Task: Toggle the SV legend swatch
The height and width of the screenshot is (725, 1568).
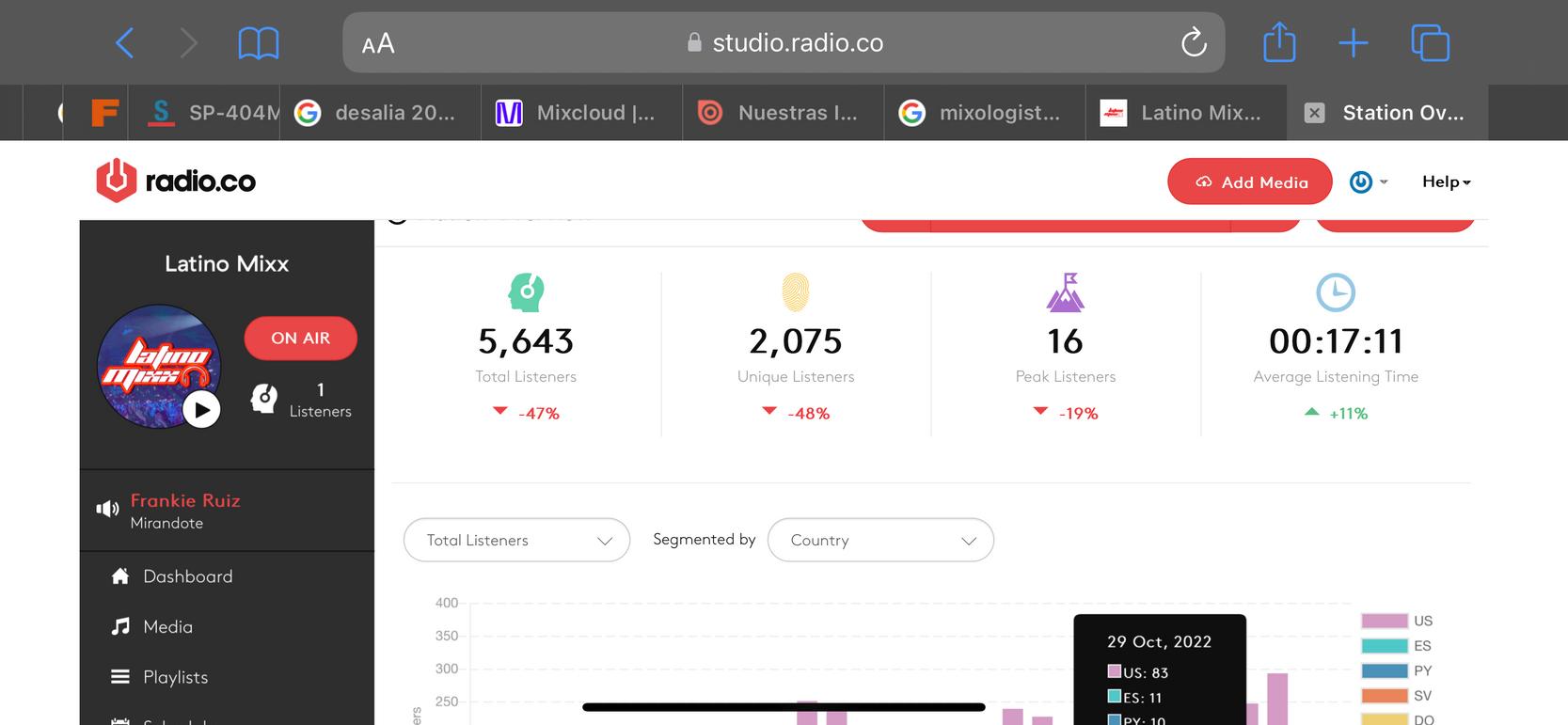Action: (1385, 696)
